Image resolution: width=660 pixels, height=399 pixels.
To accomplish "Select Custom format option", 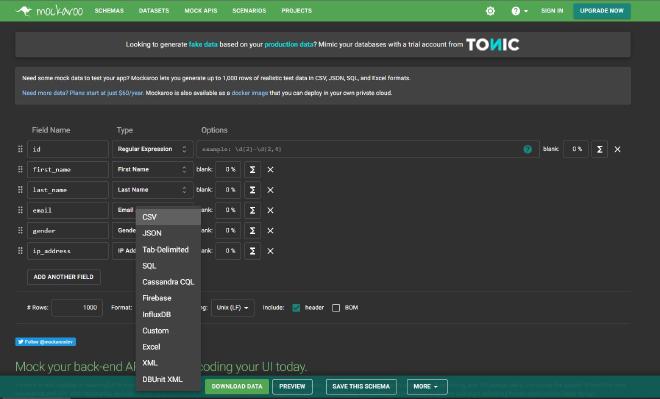I will [x=168, y=331].
